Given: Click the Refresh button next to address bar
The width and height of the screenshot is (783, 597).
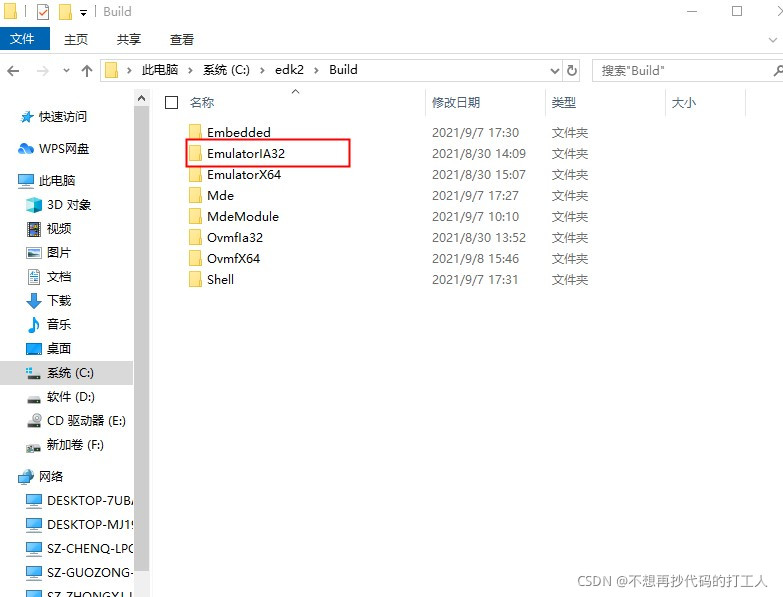Looking at the screenshot, I should coord(572,70).
